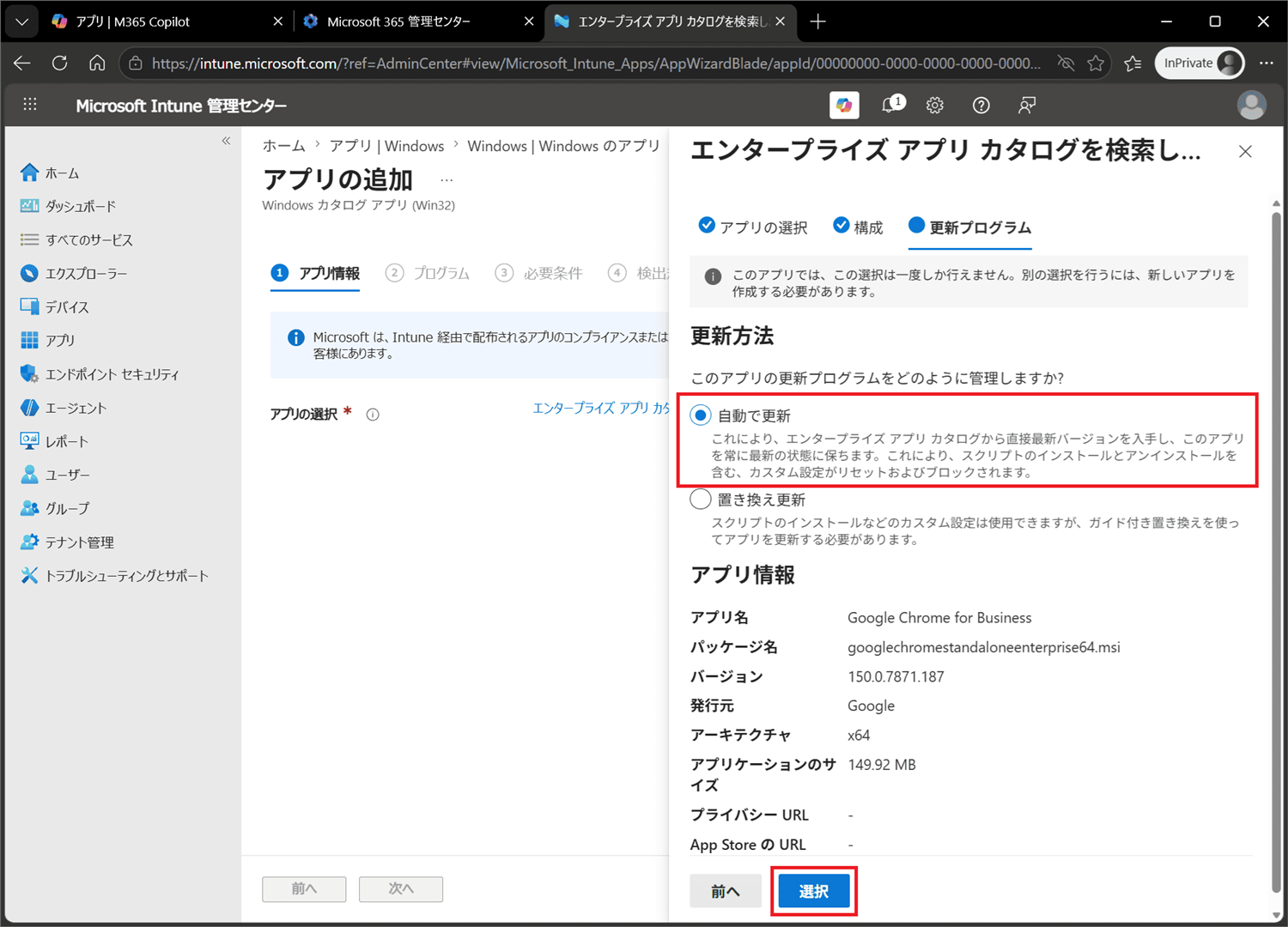This screenshot has height=927, width=1288.
Task: Select the 必要条件 wizard step
Action: [x=539, y=273]
